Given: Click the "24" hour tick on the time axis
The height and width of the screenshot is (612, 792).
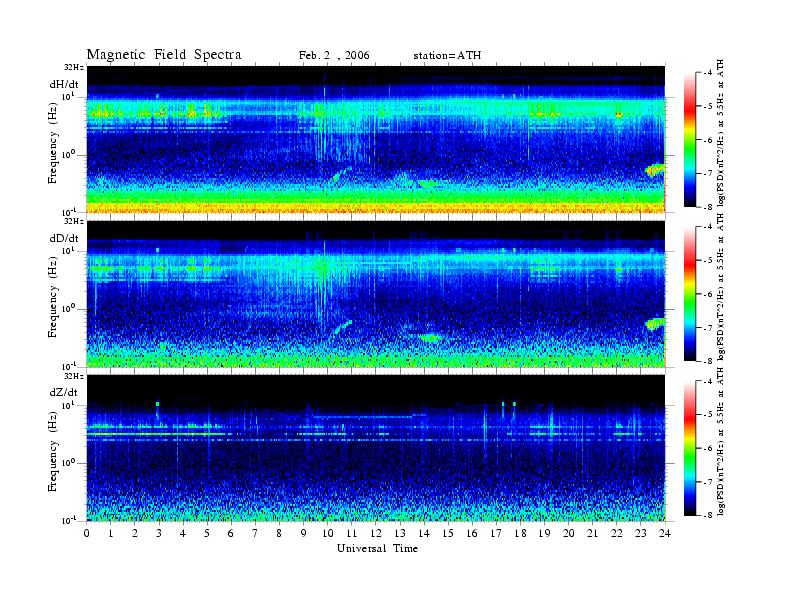Looking at the screenshot, I should (665, 533).
